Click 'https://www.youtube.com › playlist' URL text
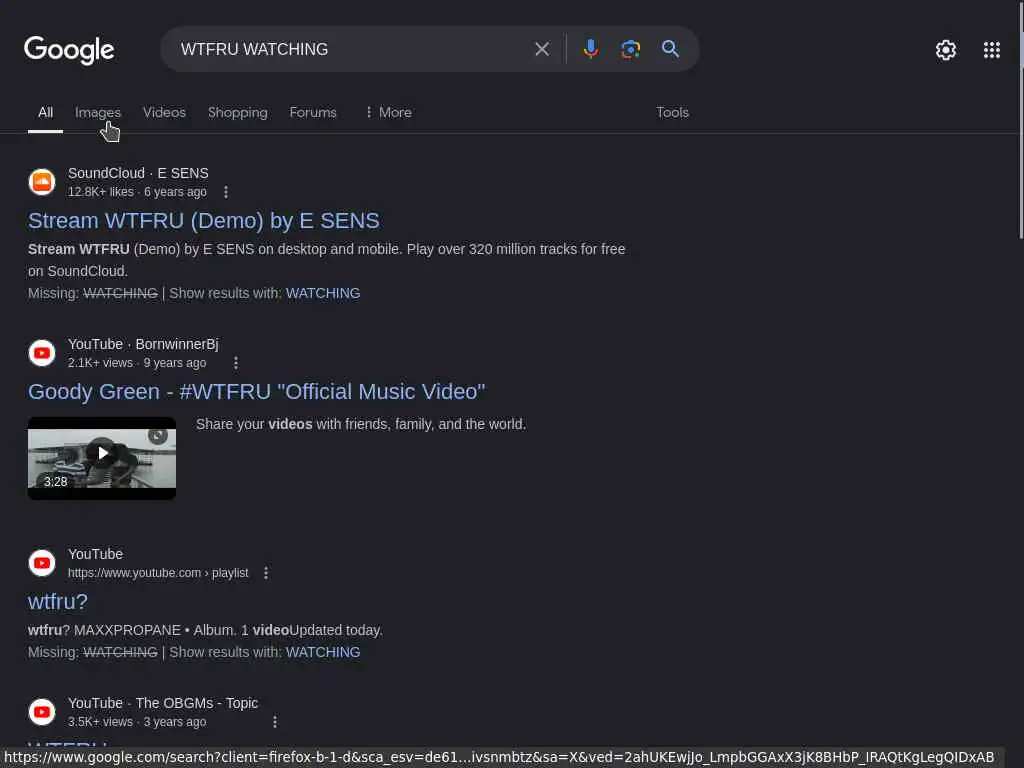Image resolution: width=1024 pixels, height=768 pixels. click(158, 573)
